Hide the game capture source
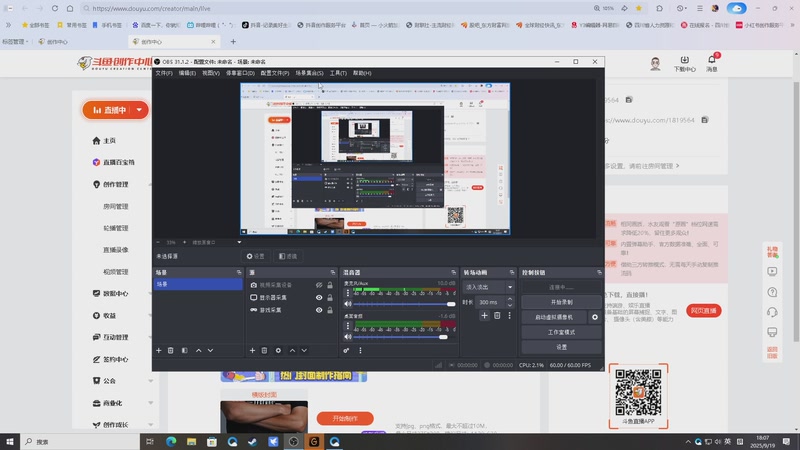The width and height of the screenshot is (800, 450). coord(319,310)
